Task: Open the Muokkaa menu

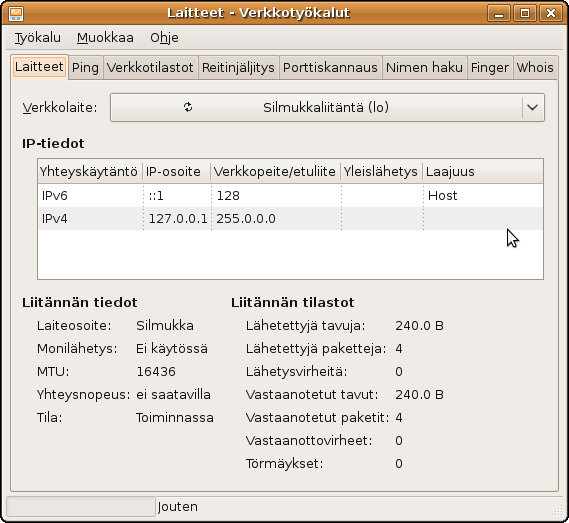Action: tap(105, 38)
